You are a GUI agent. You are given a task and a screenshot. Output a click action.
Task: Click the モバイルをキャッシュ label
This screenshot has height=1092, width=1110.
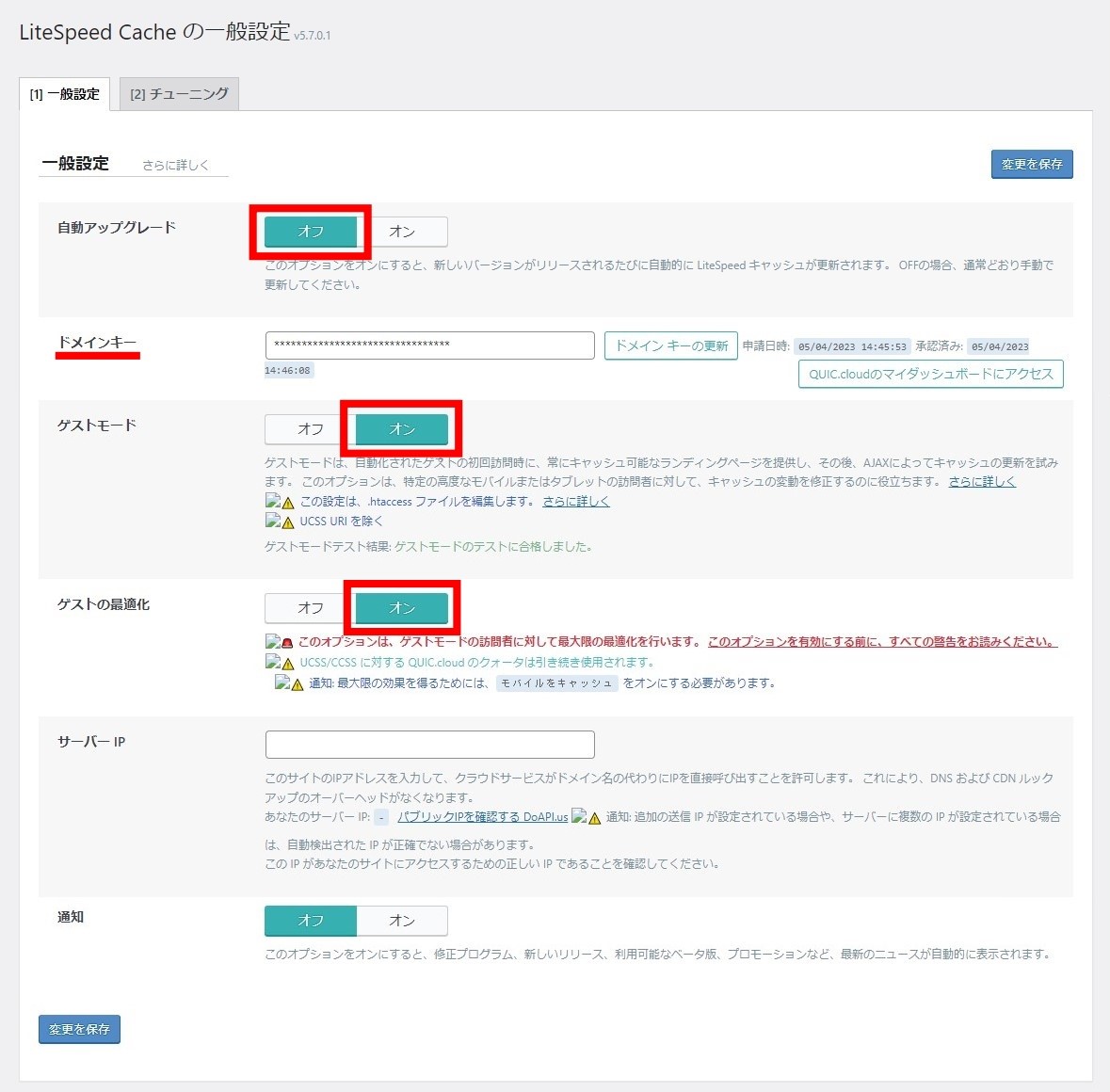tap(556, 682)
